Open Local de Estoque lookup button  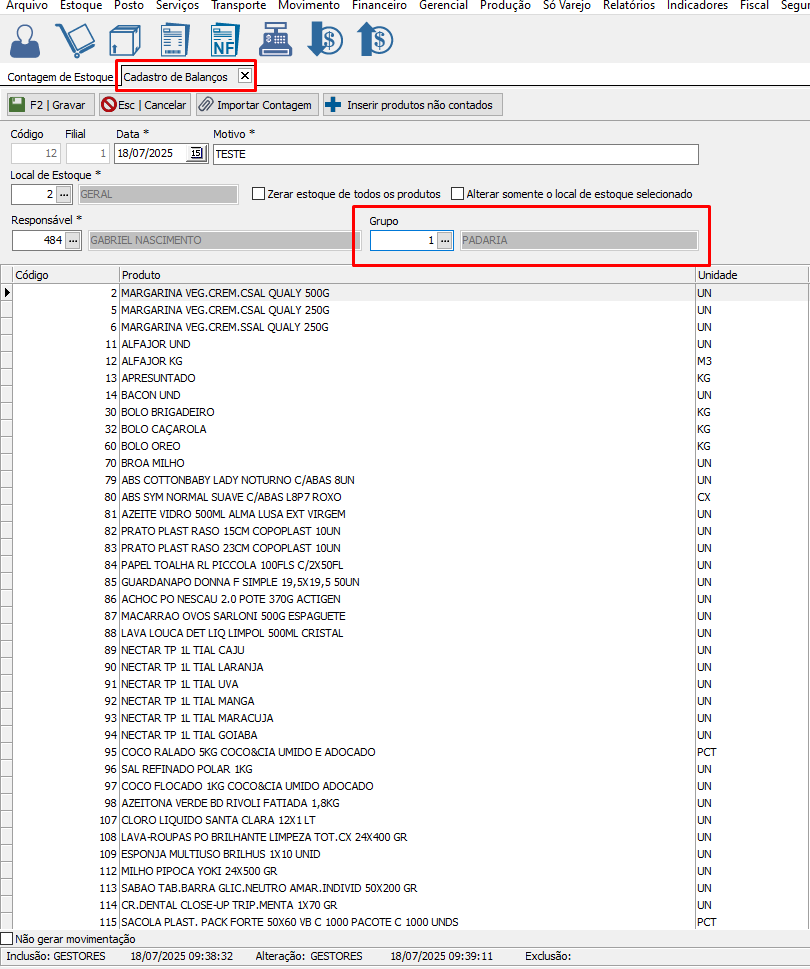(x=64, y=194)
